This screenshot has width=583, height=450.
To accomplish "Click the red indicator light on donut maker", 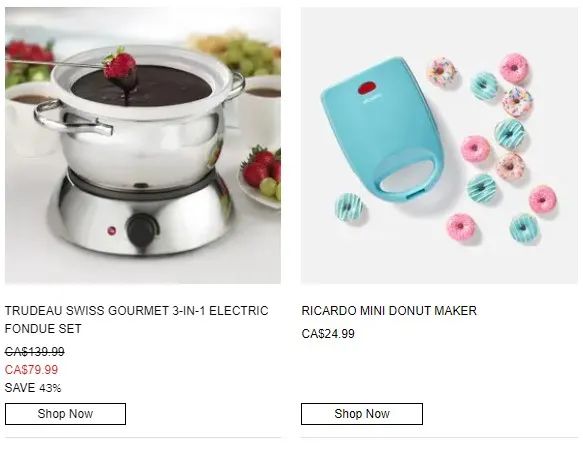I will [x=367, y=89].
